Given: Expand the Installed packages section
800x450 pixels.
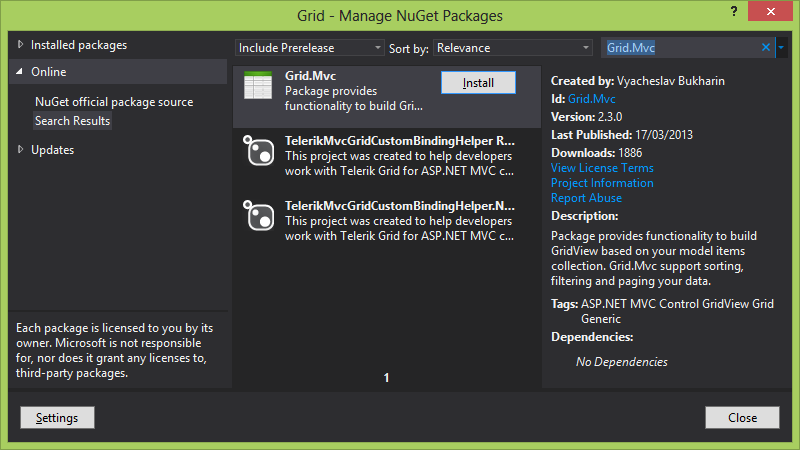Looking at the screenshot, I should point(21,45).
